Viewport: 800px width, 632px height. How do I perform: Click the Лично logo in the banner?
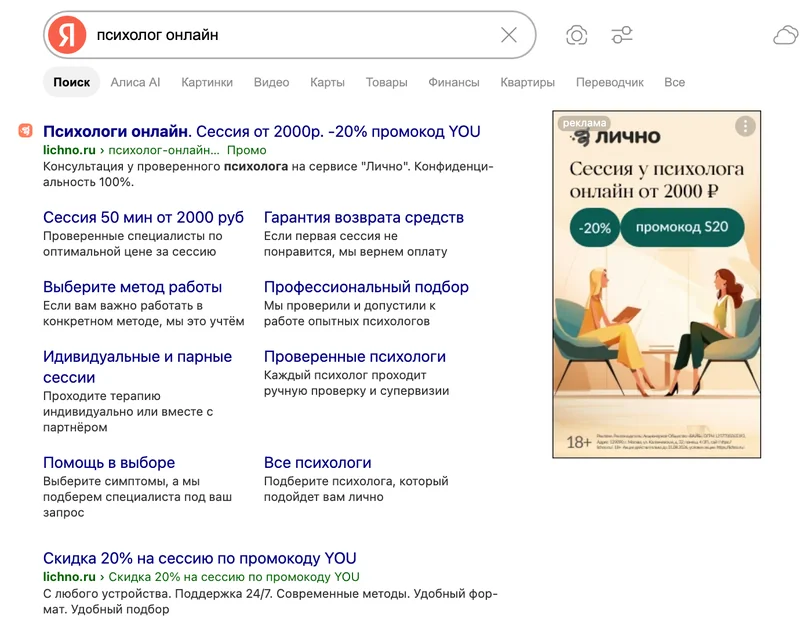click(x=616, y=137)
